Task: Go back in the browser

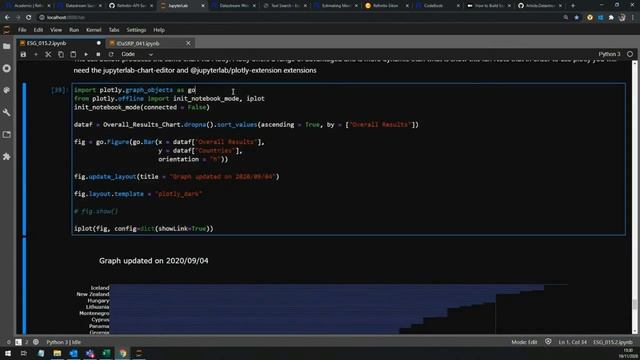Action: [7, 18]
